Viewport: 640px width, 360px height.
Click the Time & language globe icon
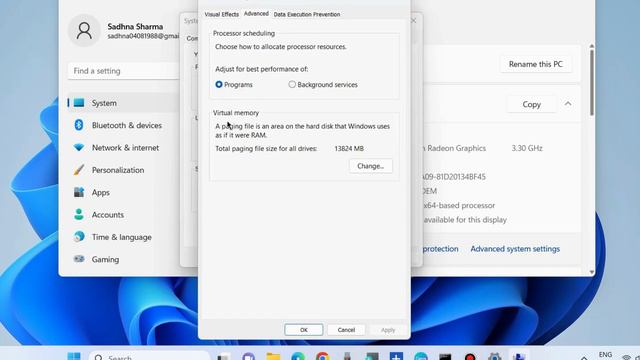pos(79,236)
